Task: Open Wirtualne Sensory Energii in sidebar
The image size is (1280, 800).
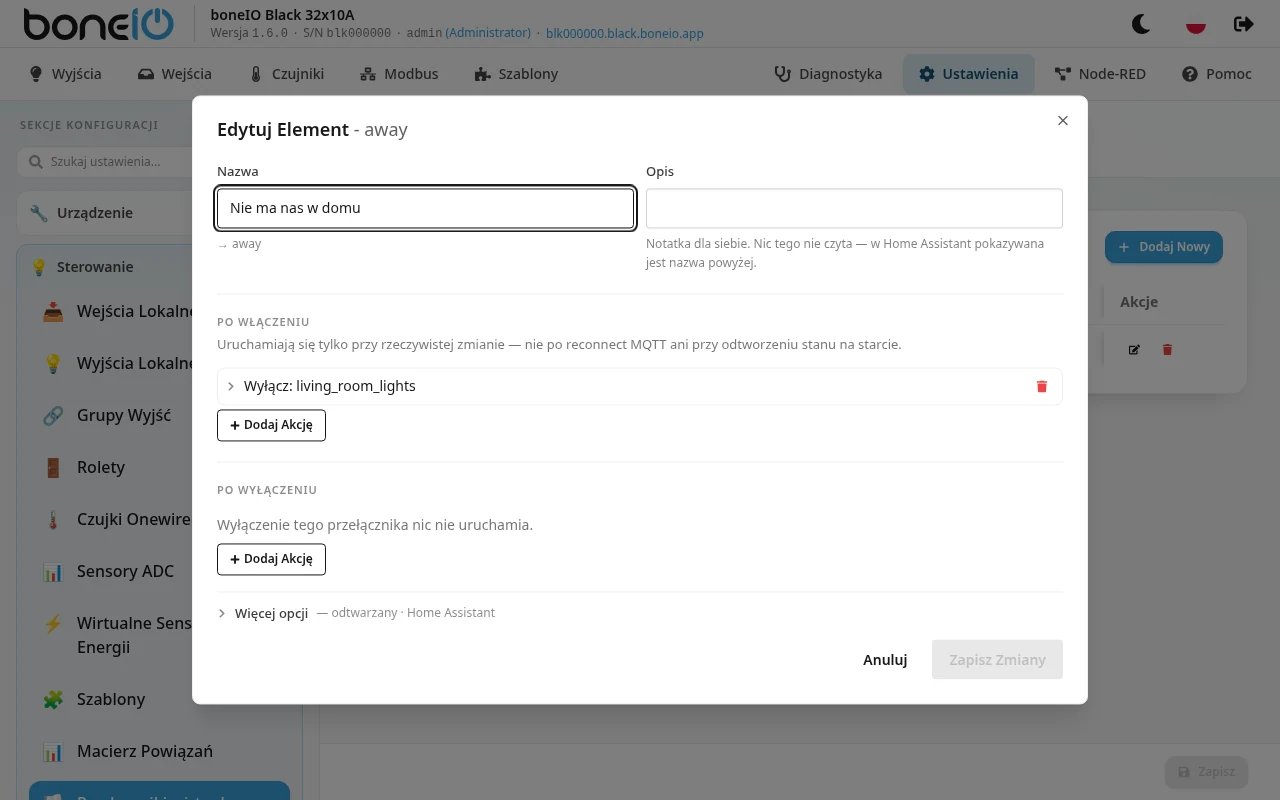Action: (117, 635)
